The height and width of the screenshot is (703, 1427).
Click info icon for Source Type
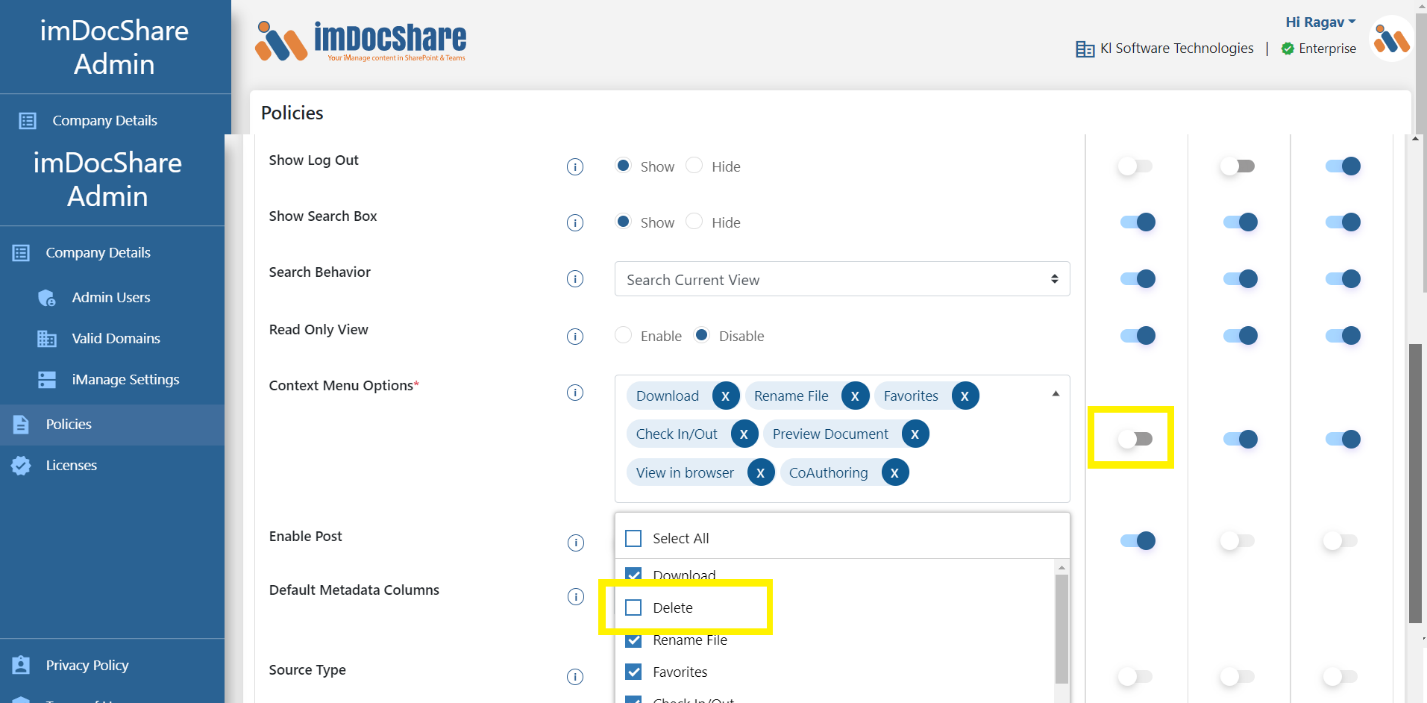pos(575,677)
